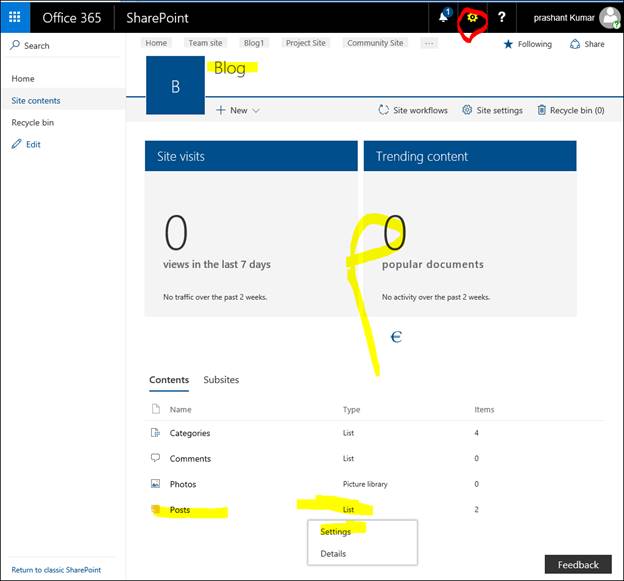
Task: Click the Trending content card header
Action: click(x=470, y=156)
